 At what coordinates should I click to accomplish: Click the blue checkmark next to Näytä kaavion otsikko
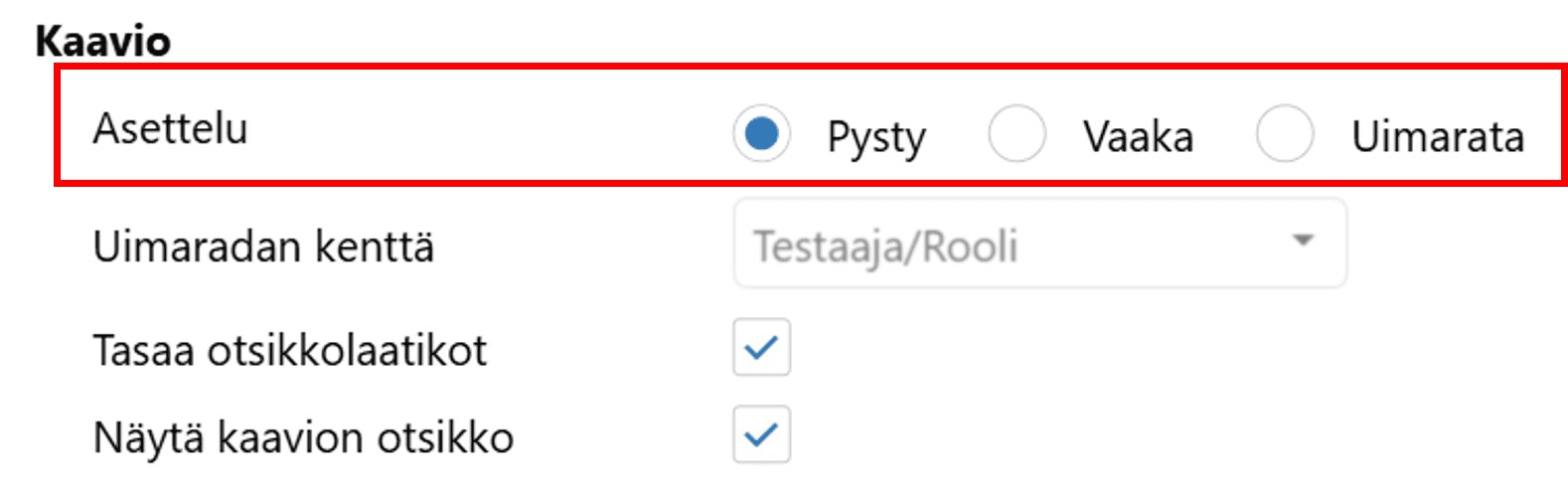(761, 434)
